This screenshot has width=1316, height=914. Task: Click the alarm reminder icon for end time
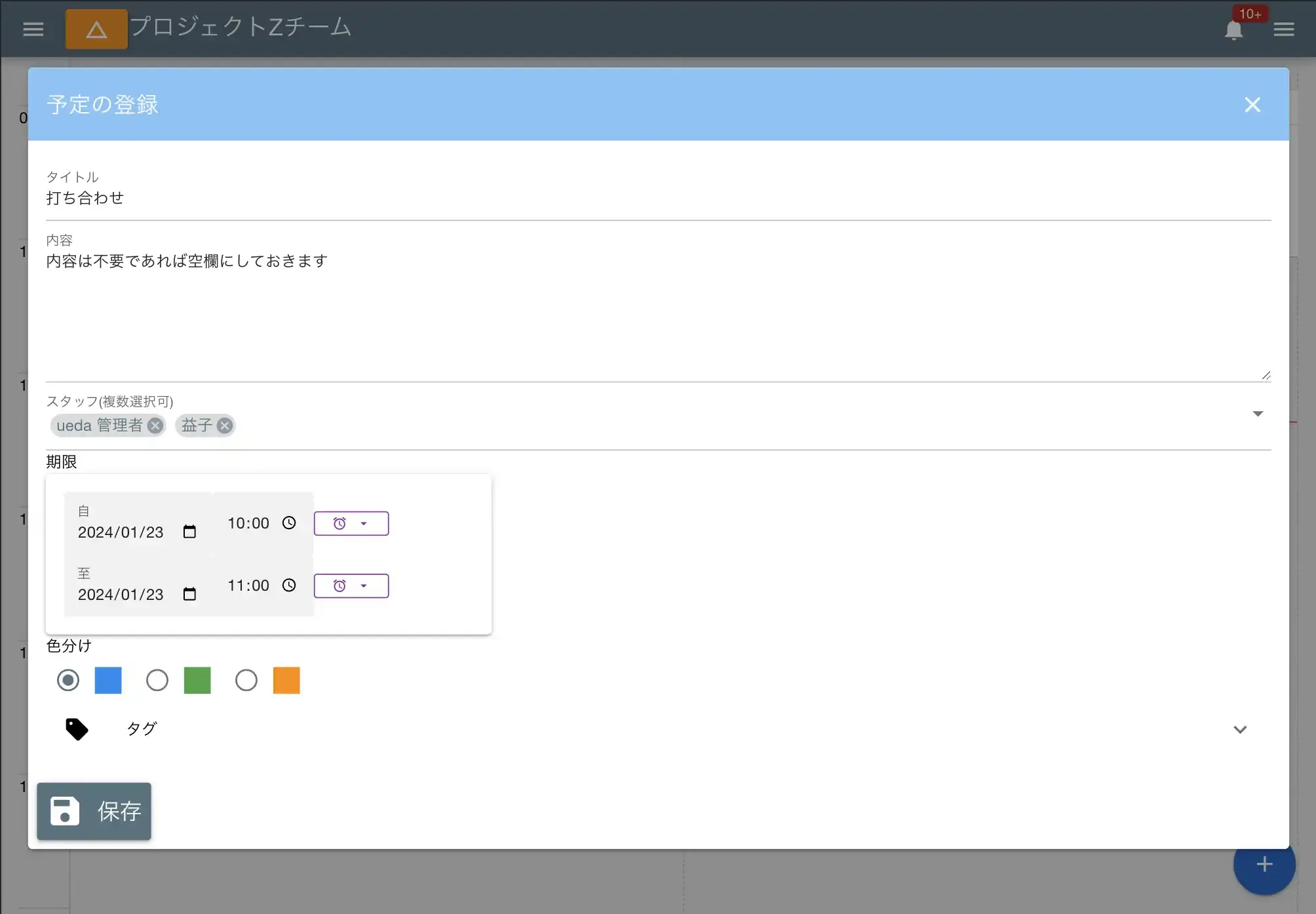click(x=340, y=586)
